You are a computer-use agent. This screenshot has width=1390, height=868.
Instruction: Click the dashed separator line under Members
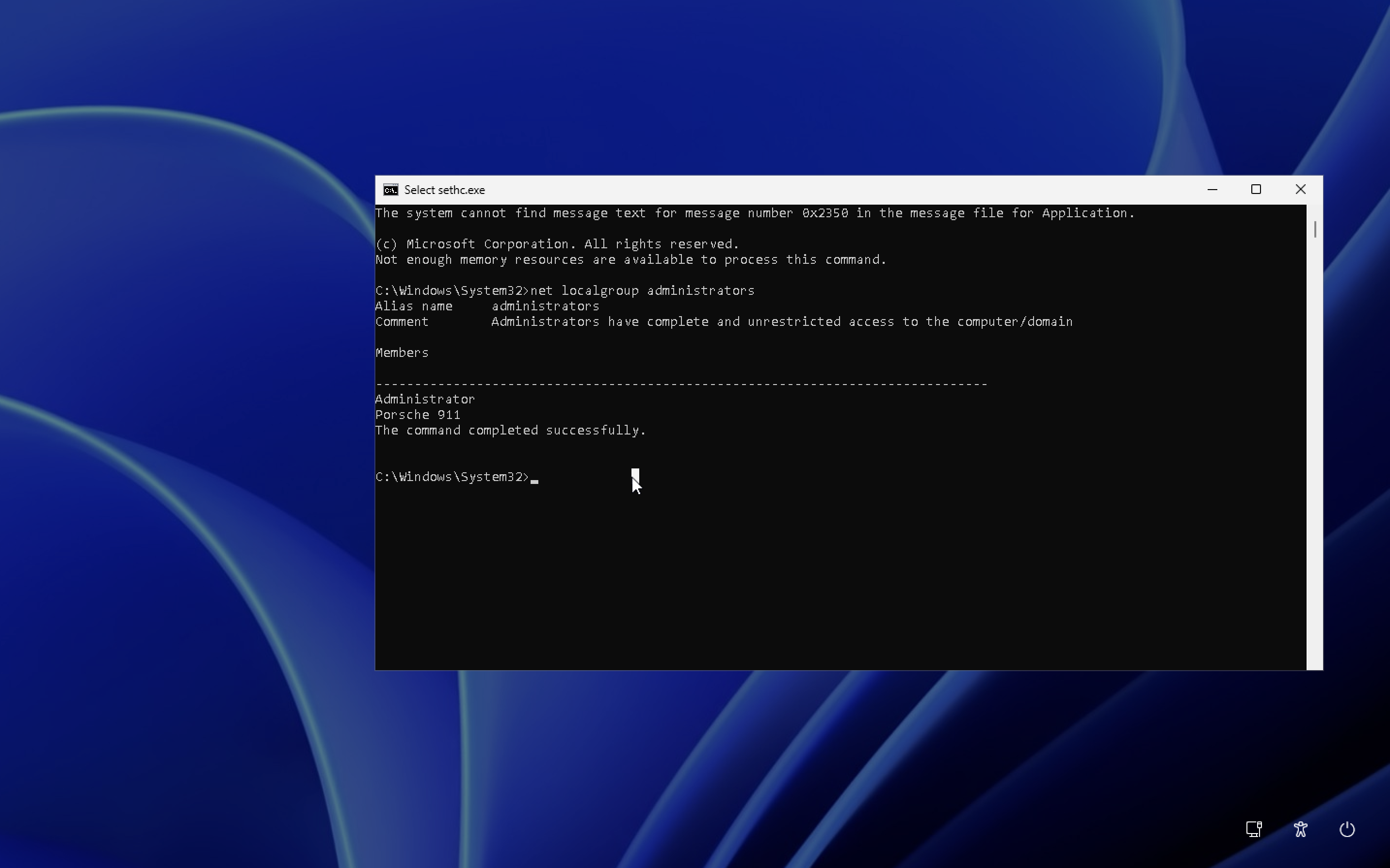pyautogui.click(x=681, y=384)
